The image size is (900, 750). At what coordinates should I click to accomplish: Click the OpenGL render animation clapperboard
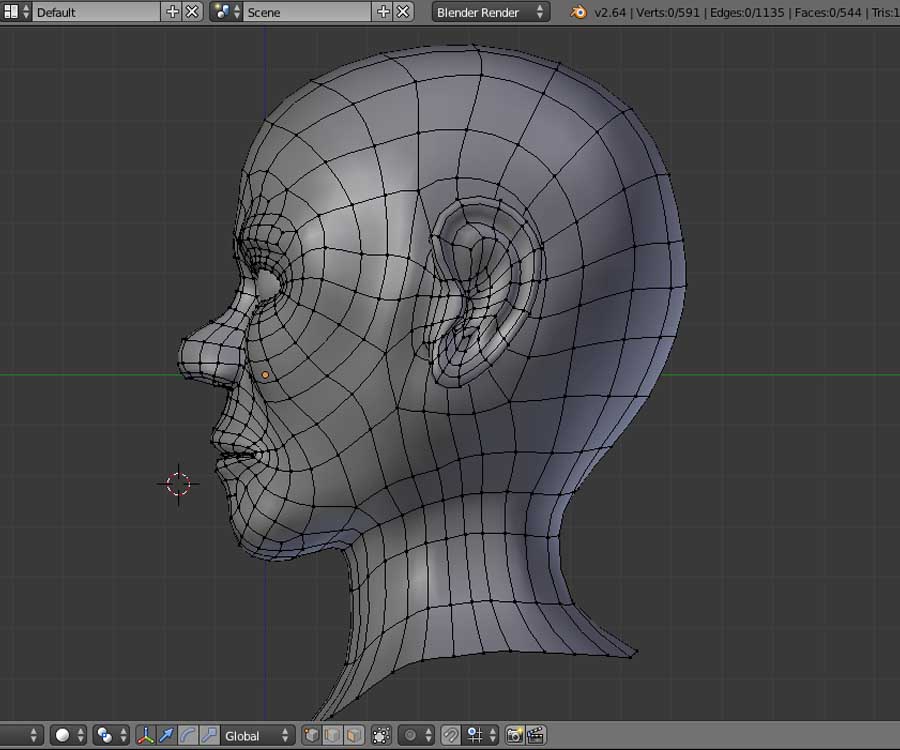click(x=535, y=735)
